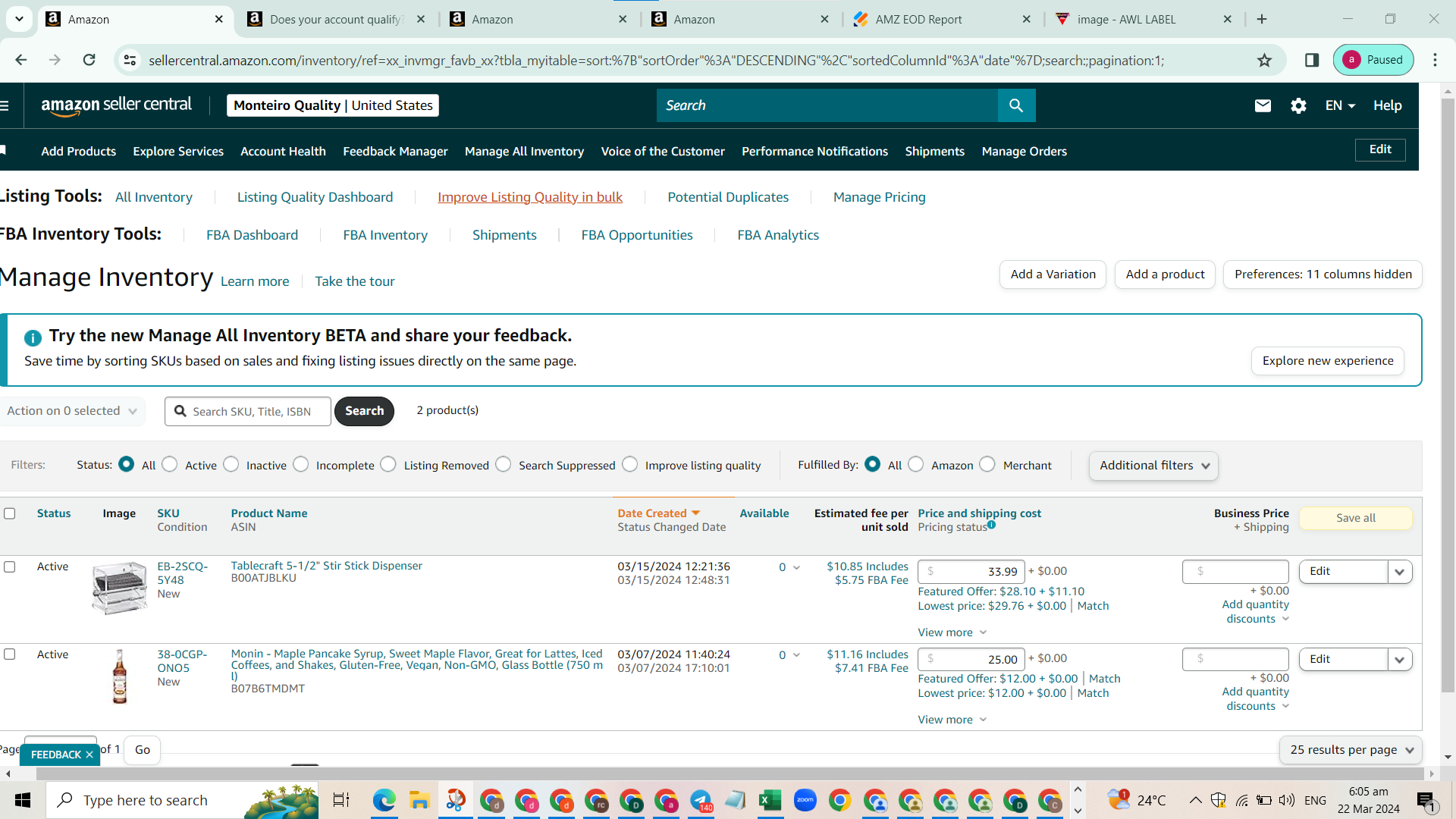Open the FBA Inventory link

coord(385,235)
